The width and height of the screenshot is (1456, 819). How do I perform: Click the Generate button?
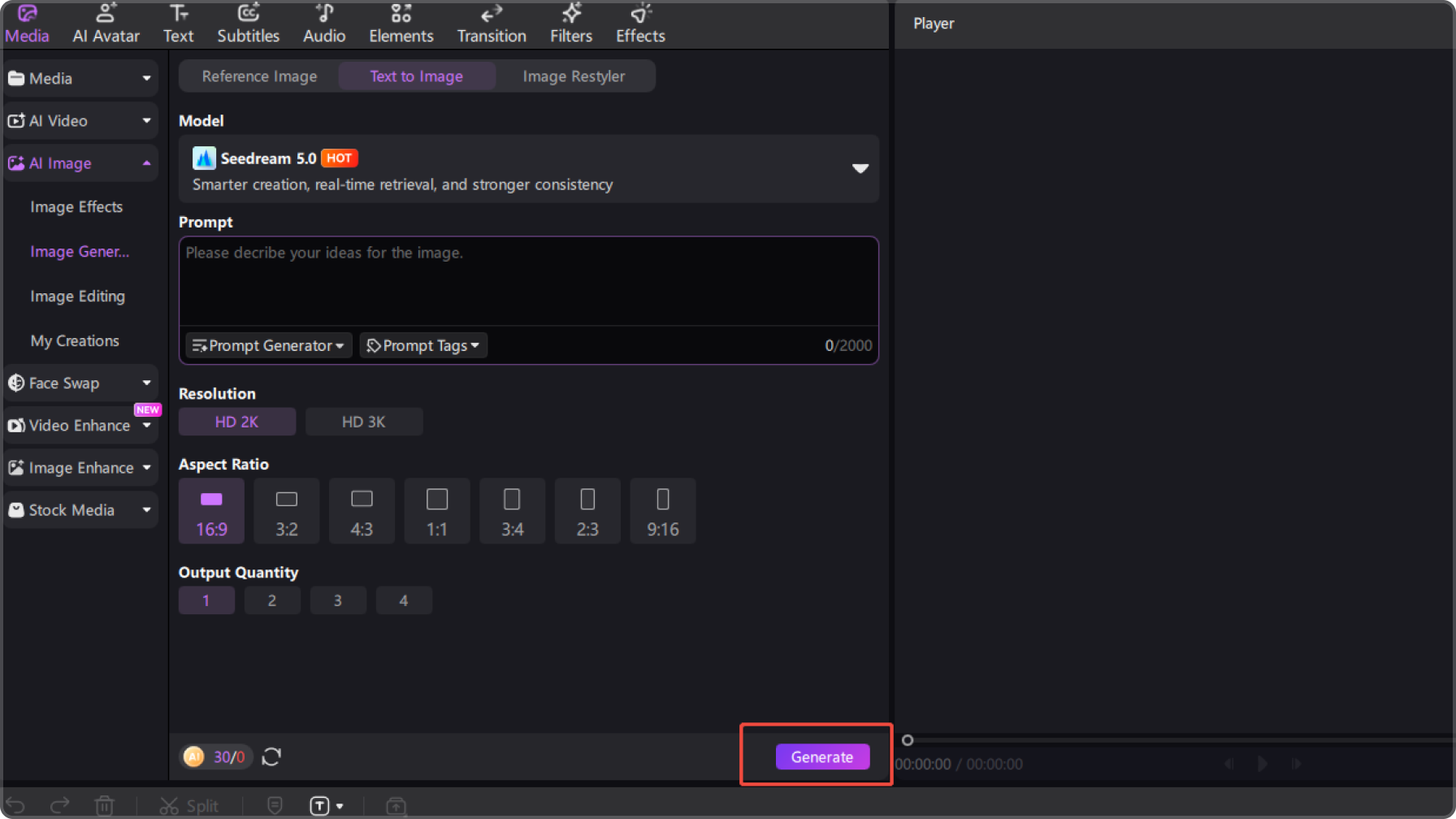(822, 756)
